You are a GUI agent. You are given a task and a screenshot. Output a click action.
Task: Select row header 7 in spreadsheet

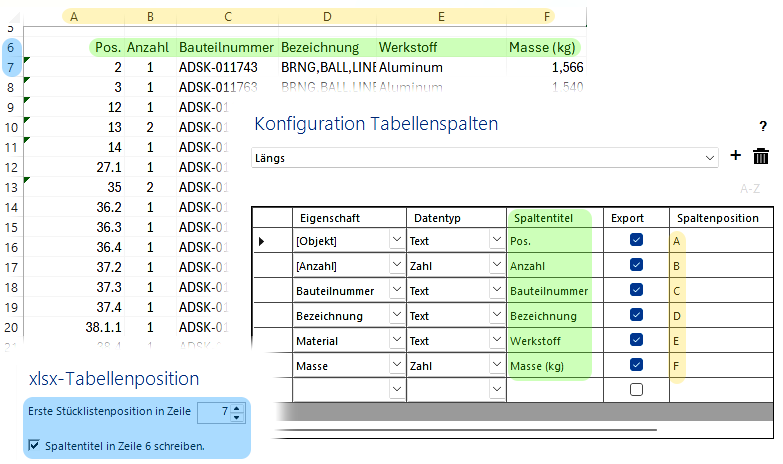click(10, 68)
